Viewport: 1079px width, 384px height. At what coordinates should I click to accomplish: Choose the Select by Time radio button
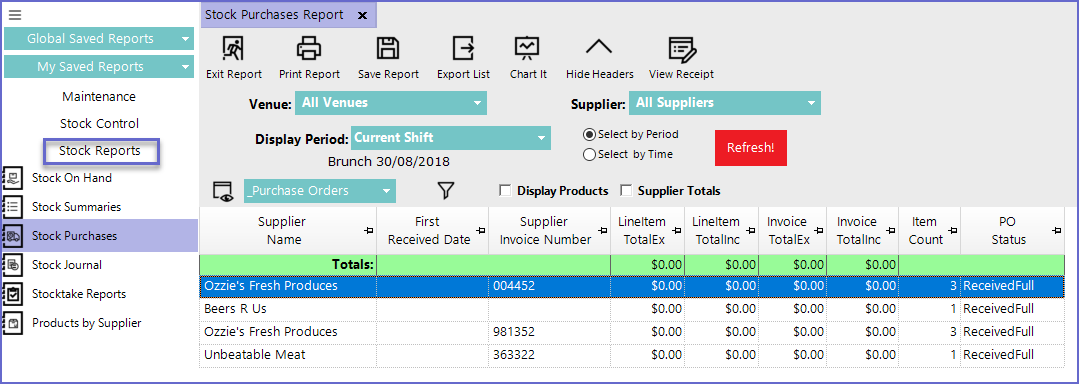click(x=589, y=155)
